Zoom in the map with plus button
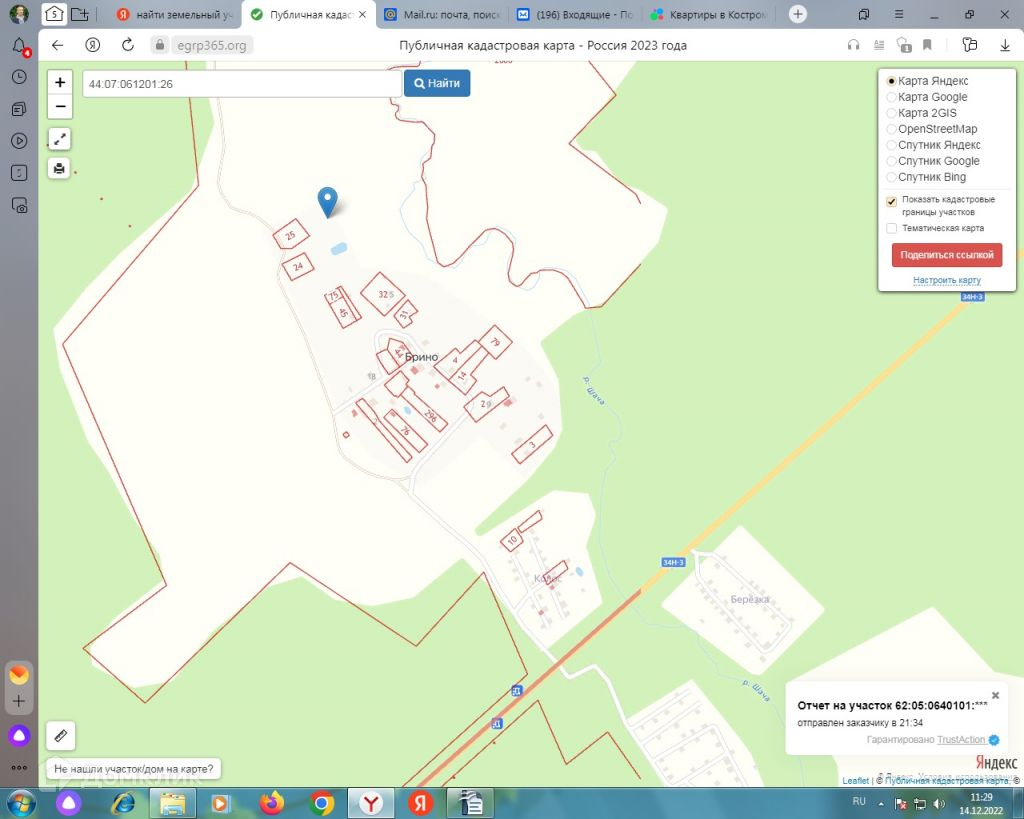The width and height of the screenshot is (1024, 819). (x=60, y=82)
